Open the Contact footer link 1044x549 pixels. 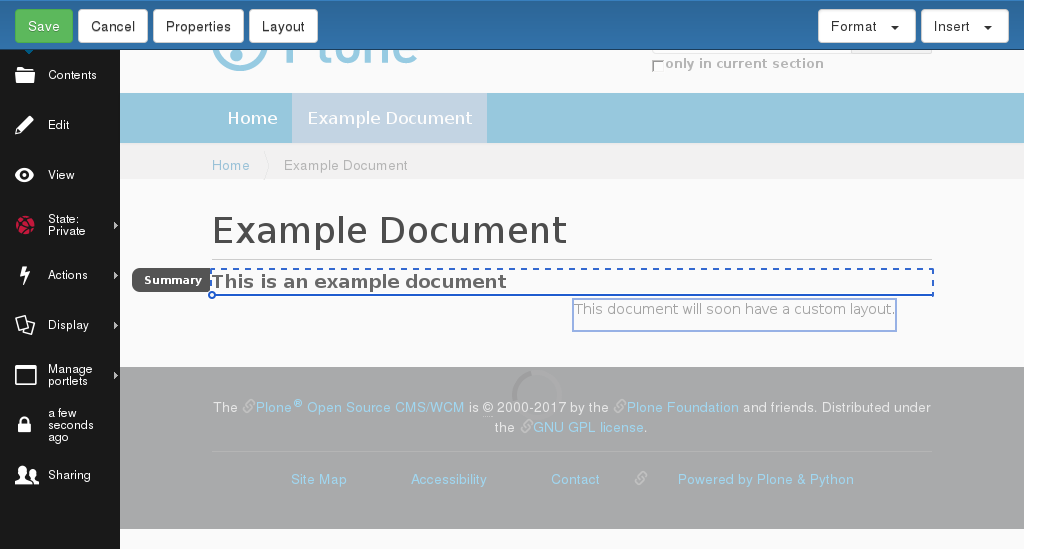point(575,479)
